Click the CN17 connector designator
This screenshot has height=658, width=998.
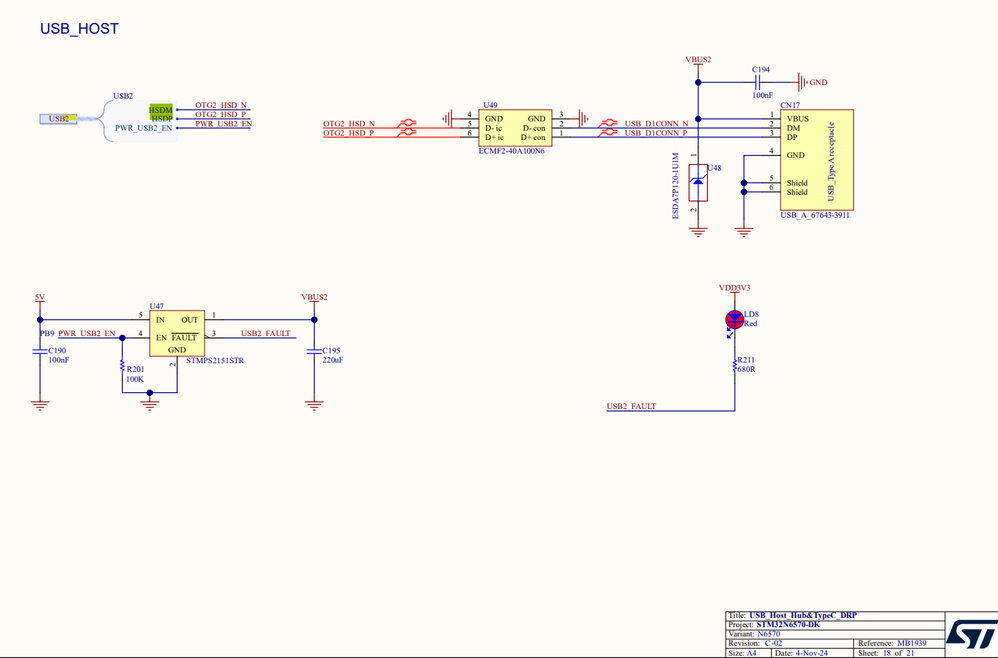pos(790,105)
